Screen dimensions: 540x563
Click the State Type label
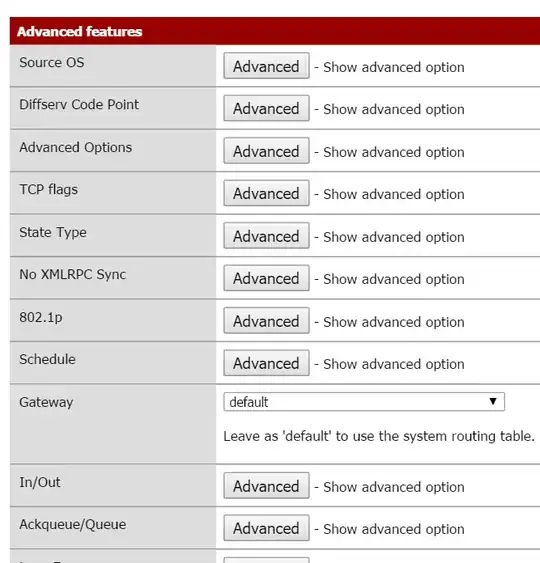point(53,233)
